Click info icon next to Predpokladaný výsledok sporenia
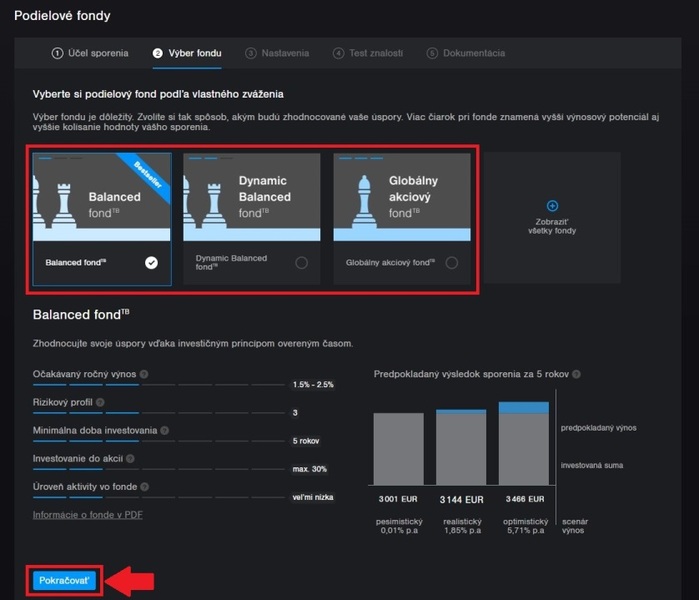The height and width of the screenshot is (600, 699). pyautogui.click(x=578, y=374)
